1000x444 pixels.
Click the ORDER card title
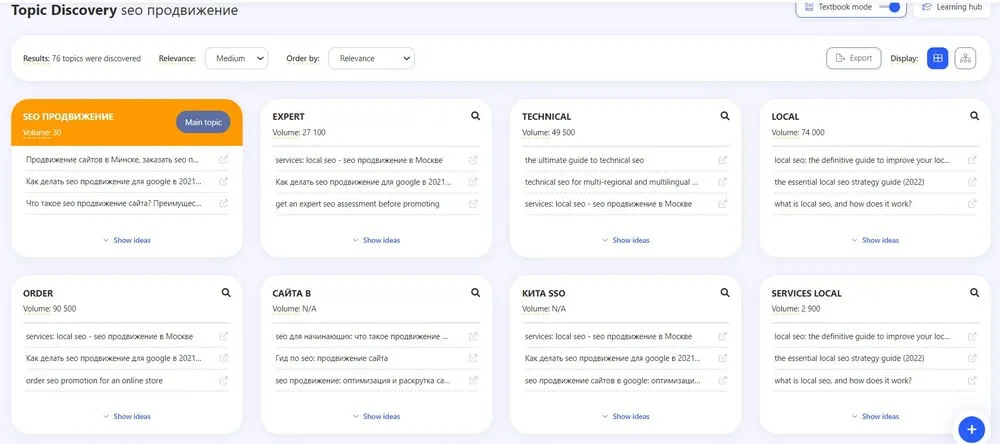point(38,293)
